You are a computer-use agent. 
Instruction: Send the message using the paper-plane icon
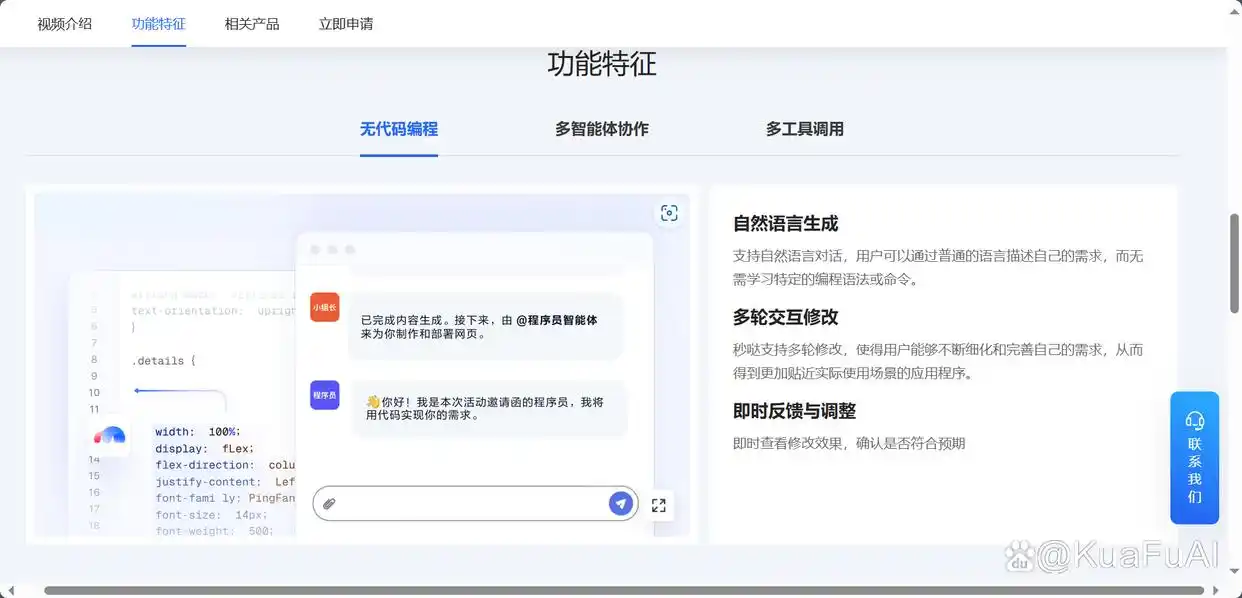pyautogui.click(x=620, y=503)
